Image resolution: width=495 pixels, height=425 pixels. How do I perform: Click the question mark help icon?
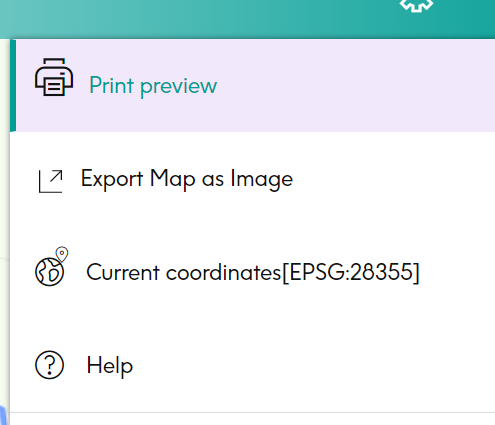pos(49,365)
